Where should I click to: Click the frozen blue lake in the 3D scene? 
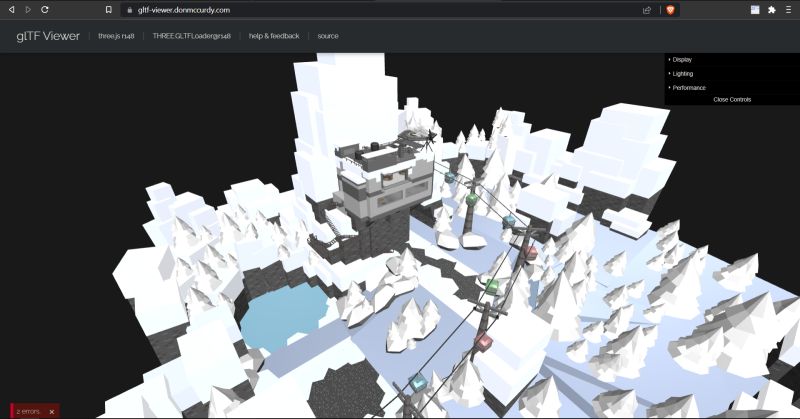tap(283, 316)
